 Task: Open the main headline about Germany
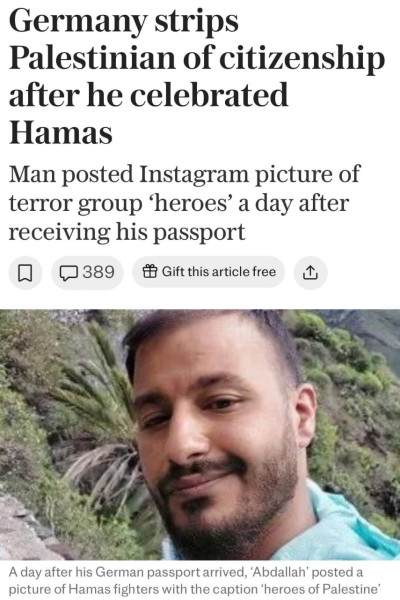[196, 76]
